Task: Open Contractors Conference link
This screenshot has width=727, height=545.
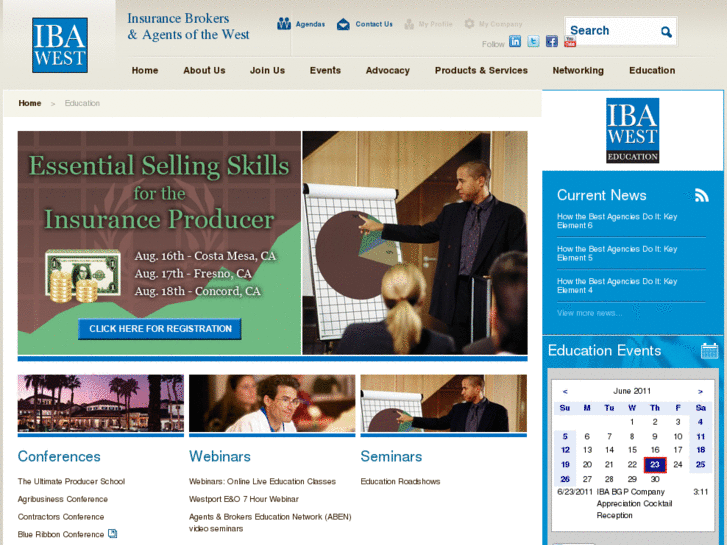Action: click(61, 517)
